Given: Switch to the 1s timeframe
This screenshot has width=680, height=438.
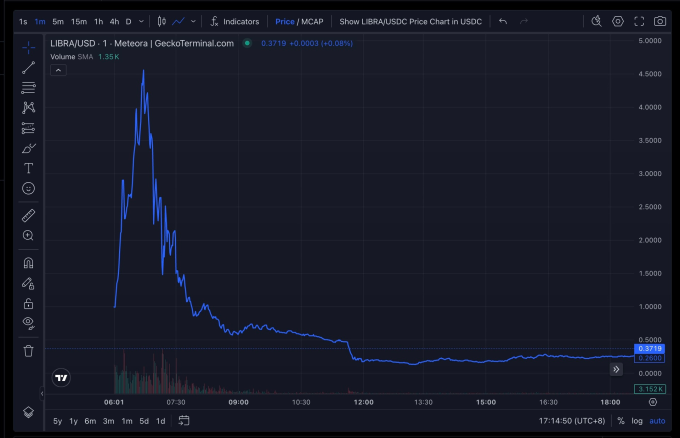Looking at the screenshot, I should 23,22.
